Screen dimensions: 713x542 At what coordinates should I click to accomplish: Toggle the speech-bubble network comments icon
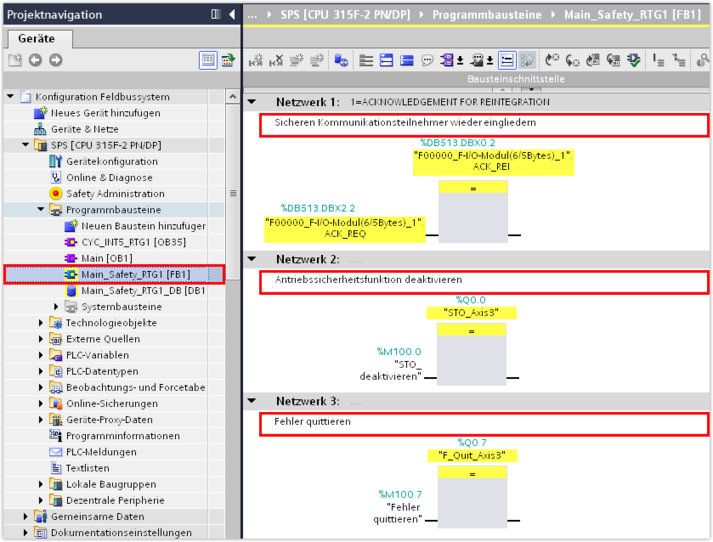(428, 60)
